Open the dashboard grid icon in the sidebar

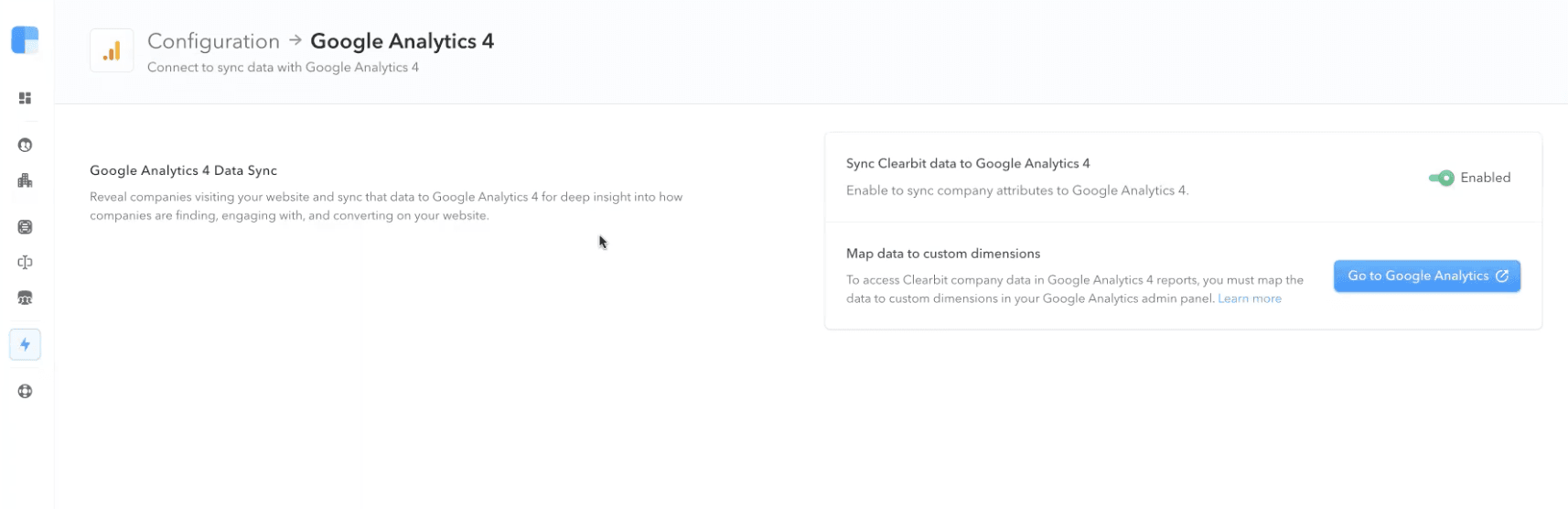pyautogui.click(x=25, y=98)
